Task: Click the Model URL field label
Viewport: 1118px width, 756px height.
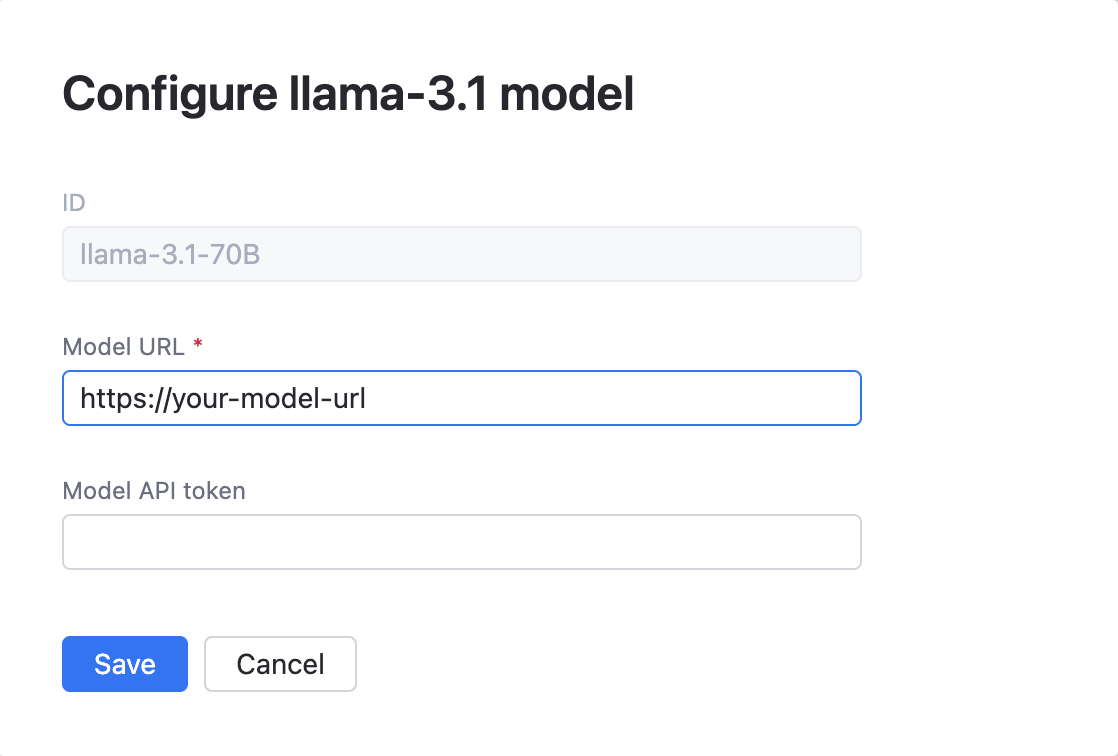Action: click(x=122, y=346)
